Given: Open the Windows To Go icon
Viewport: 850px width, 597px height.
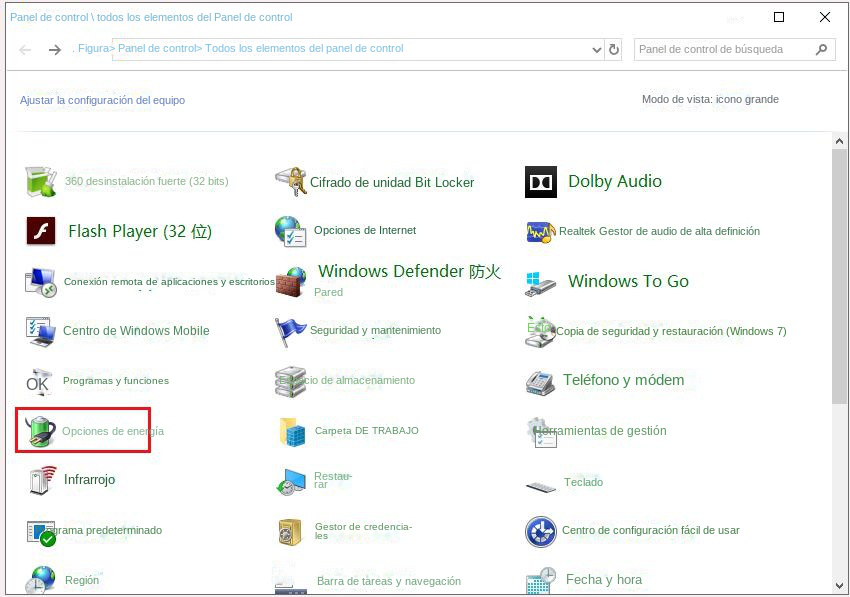Looking at the screenshot, I should coord(540,283).
